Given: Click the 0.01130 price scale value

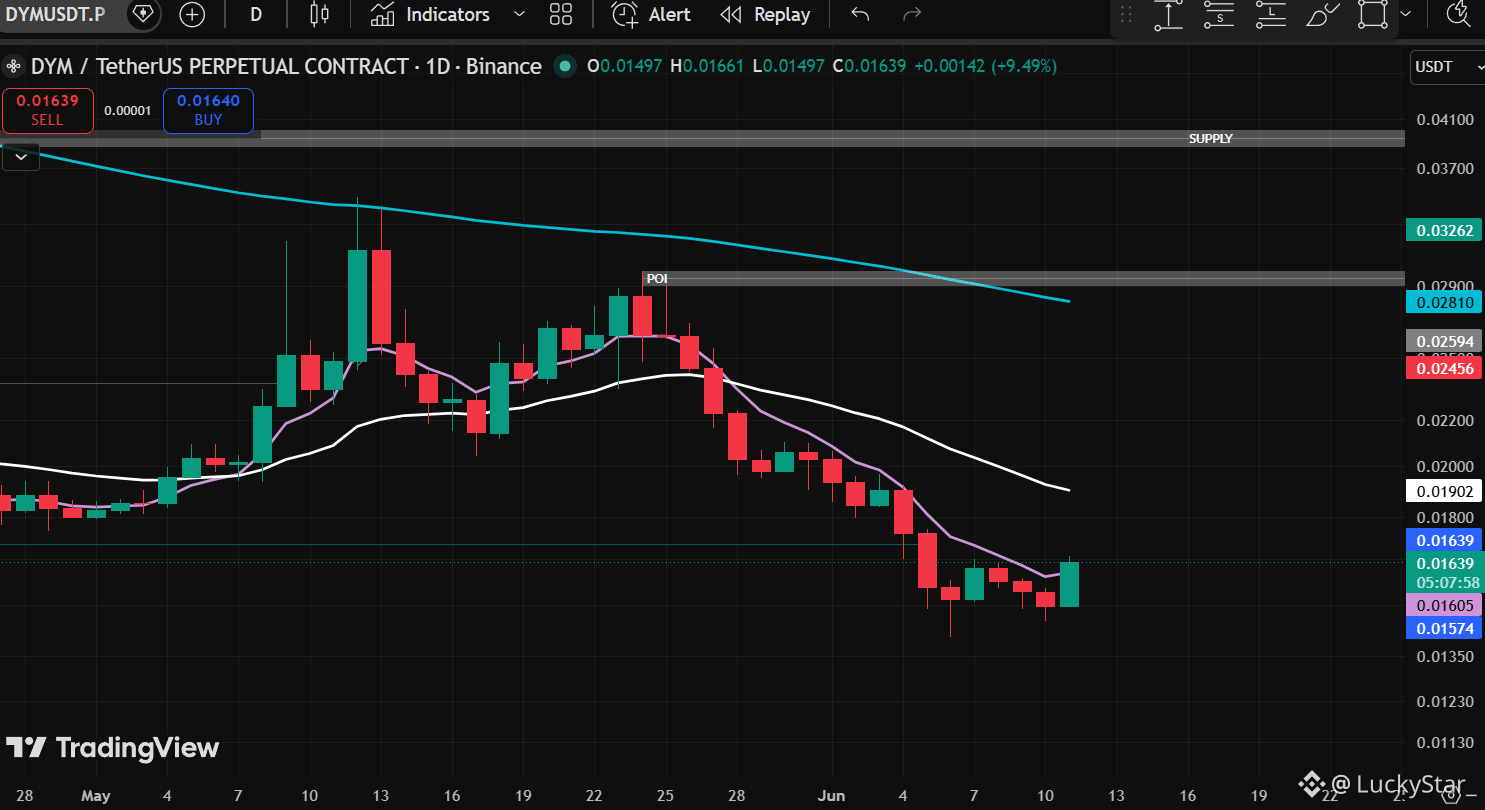Looking at the screenshot, I should 1445,743.
